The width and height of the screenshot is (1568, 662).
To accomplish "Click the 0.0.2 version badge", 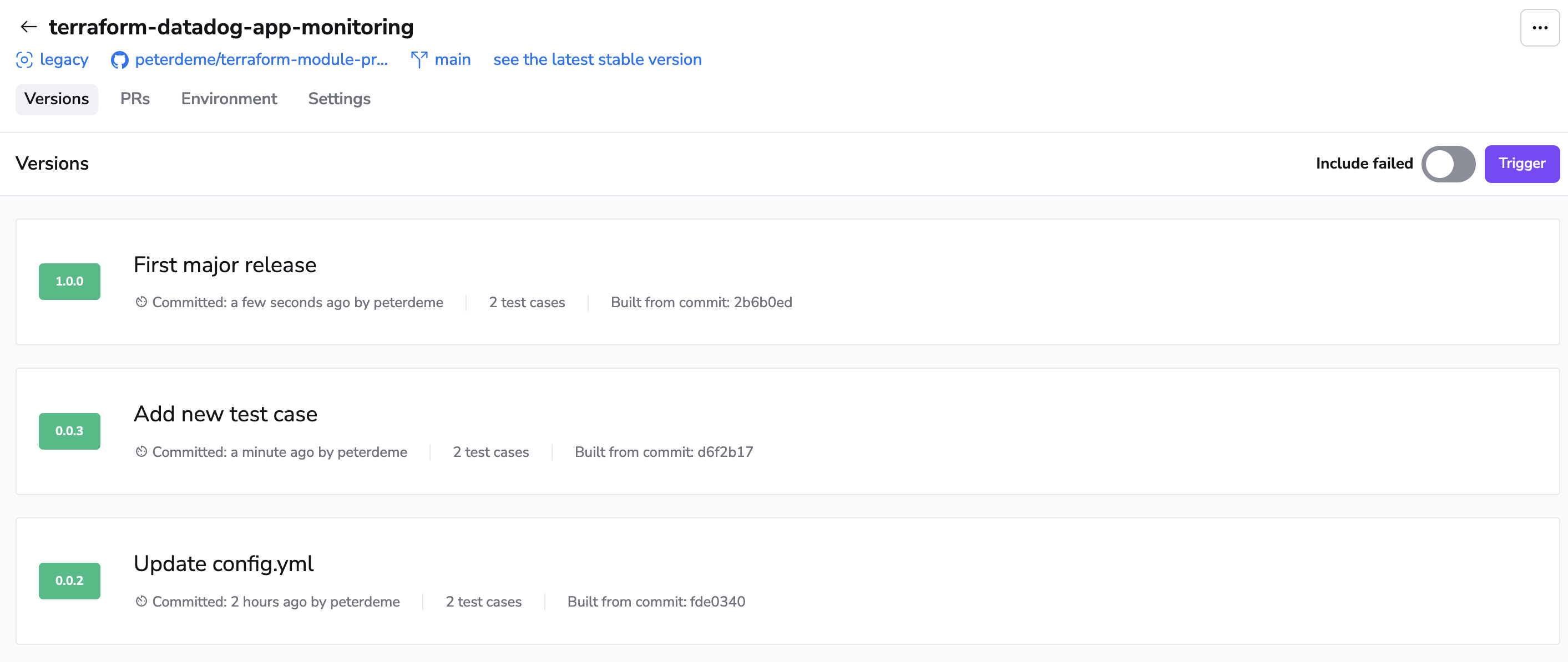I will coord(69,581).
